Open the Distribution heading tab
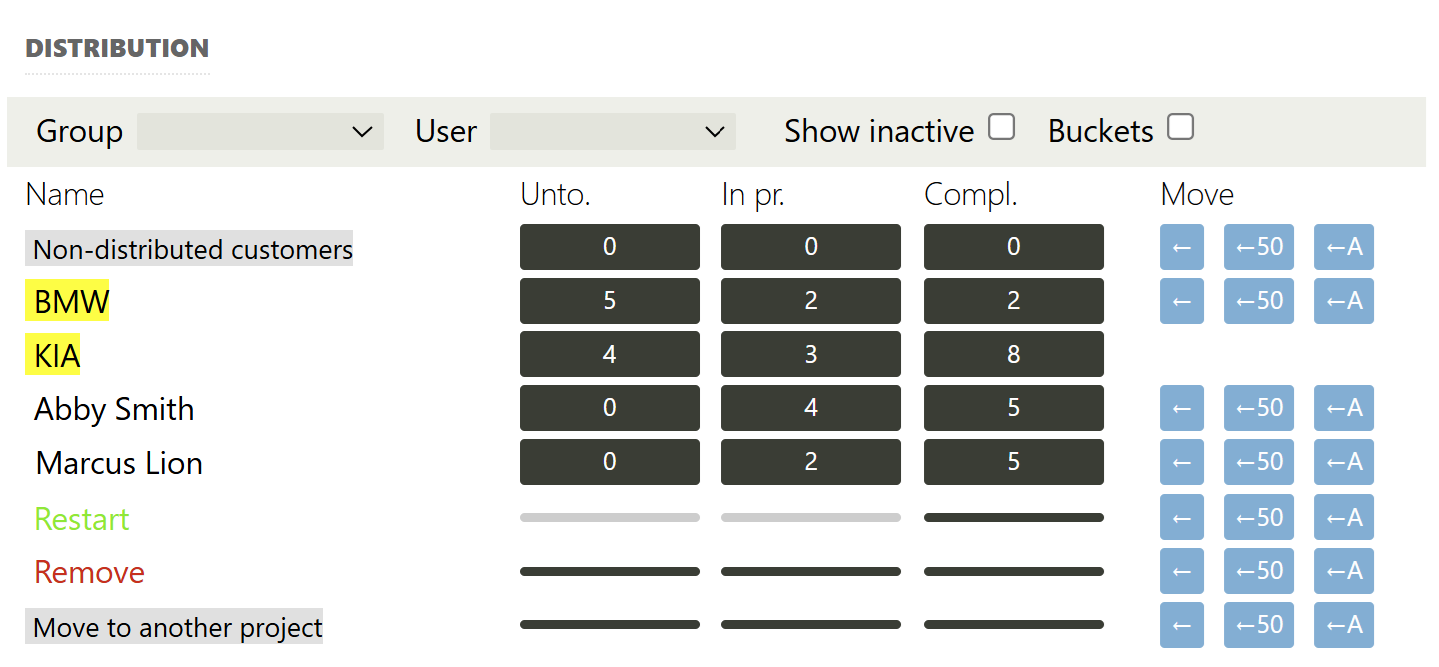1439x667 pixels. (117, 48)
